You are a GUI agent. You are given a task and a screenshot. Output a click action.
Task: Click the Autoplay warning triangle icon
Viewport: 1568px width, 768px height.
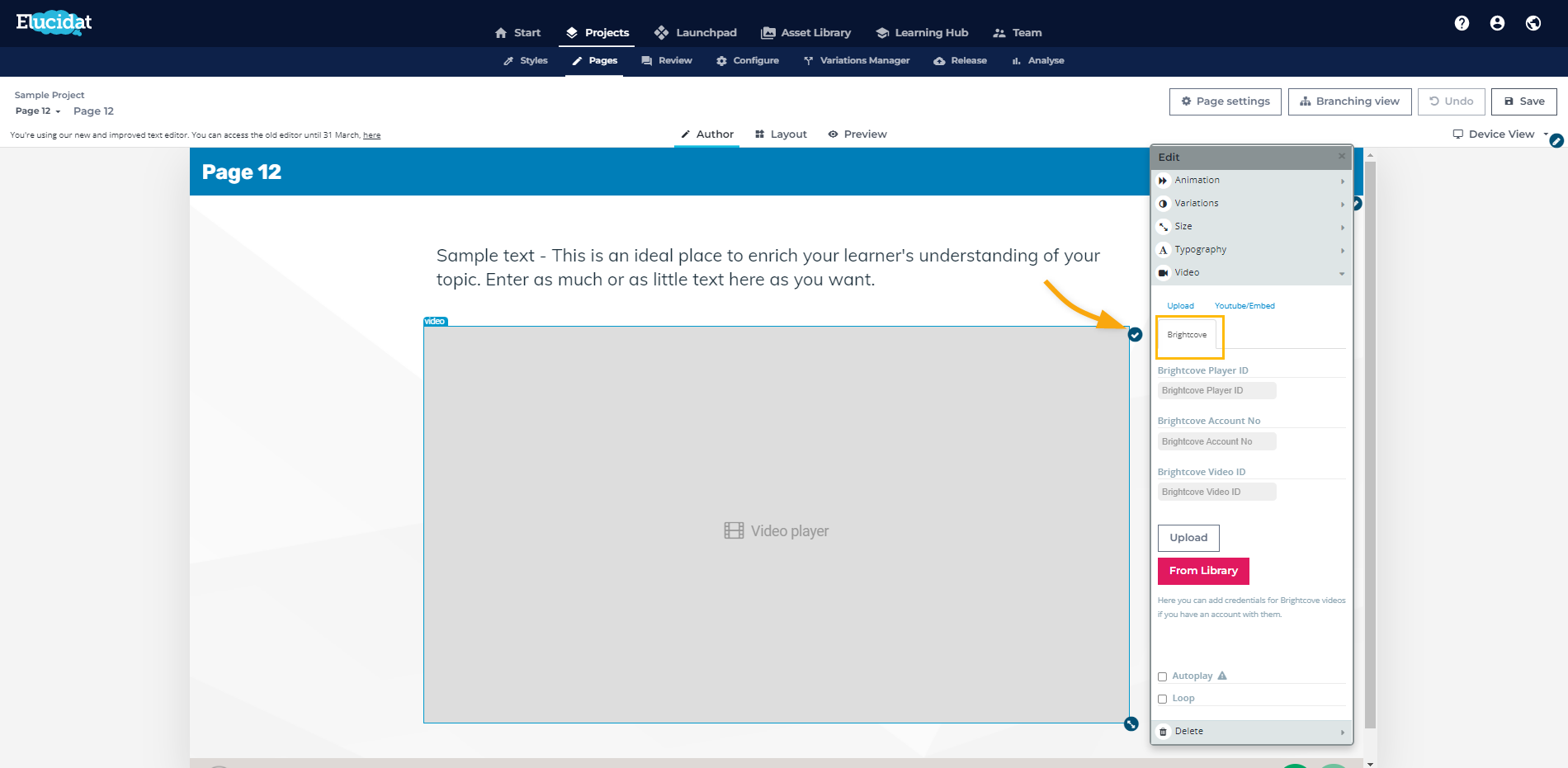[x=1222, y=676]
